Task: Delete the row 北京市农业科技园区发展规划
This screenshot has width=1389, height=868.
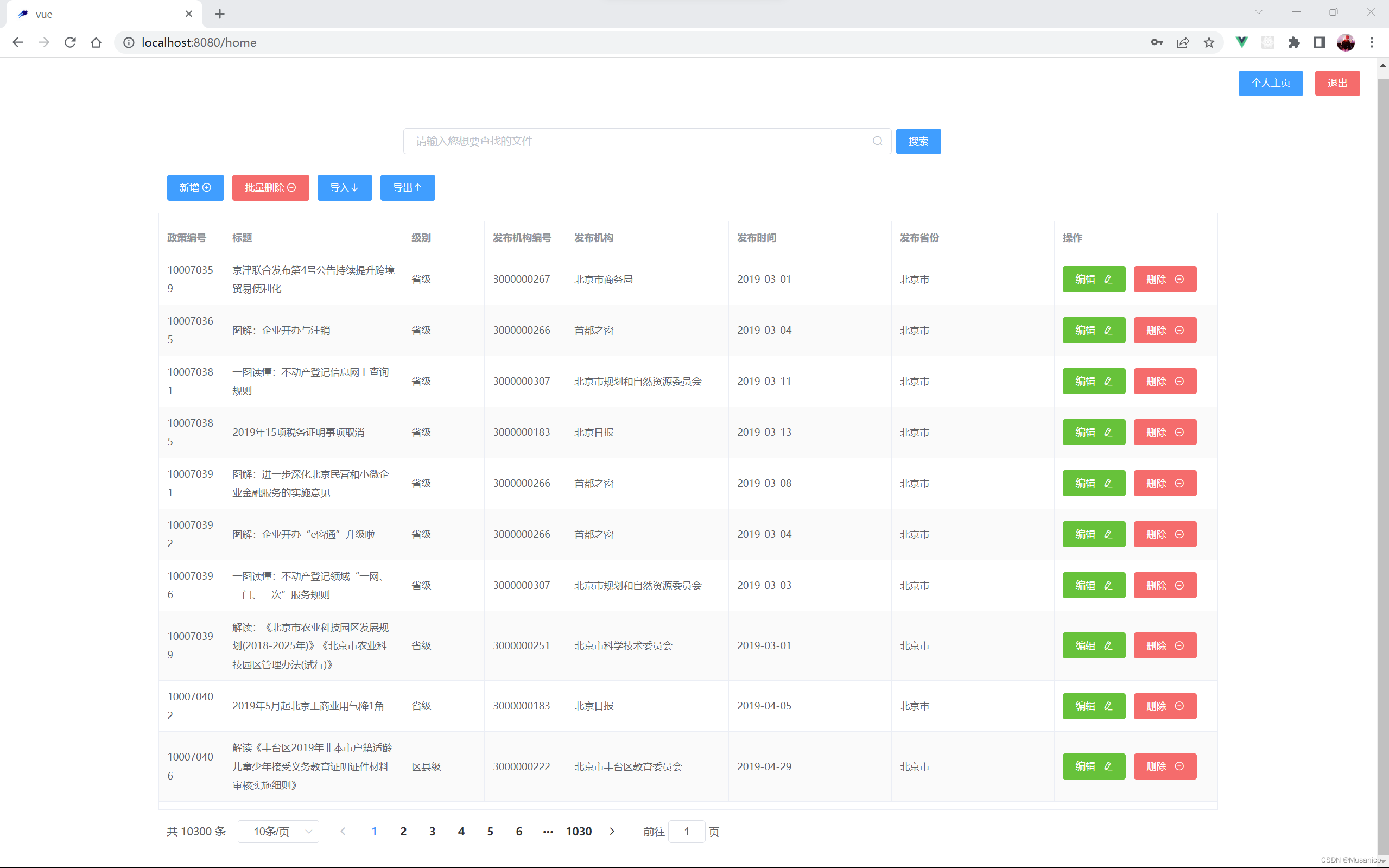Action: (x=1165, y=646)
